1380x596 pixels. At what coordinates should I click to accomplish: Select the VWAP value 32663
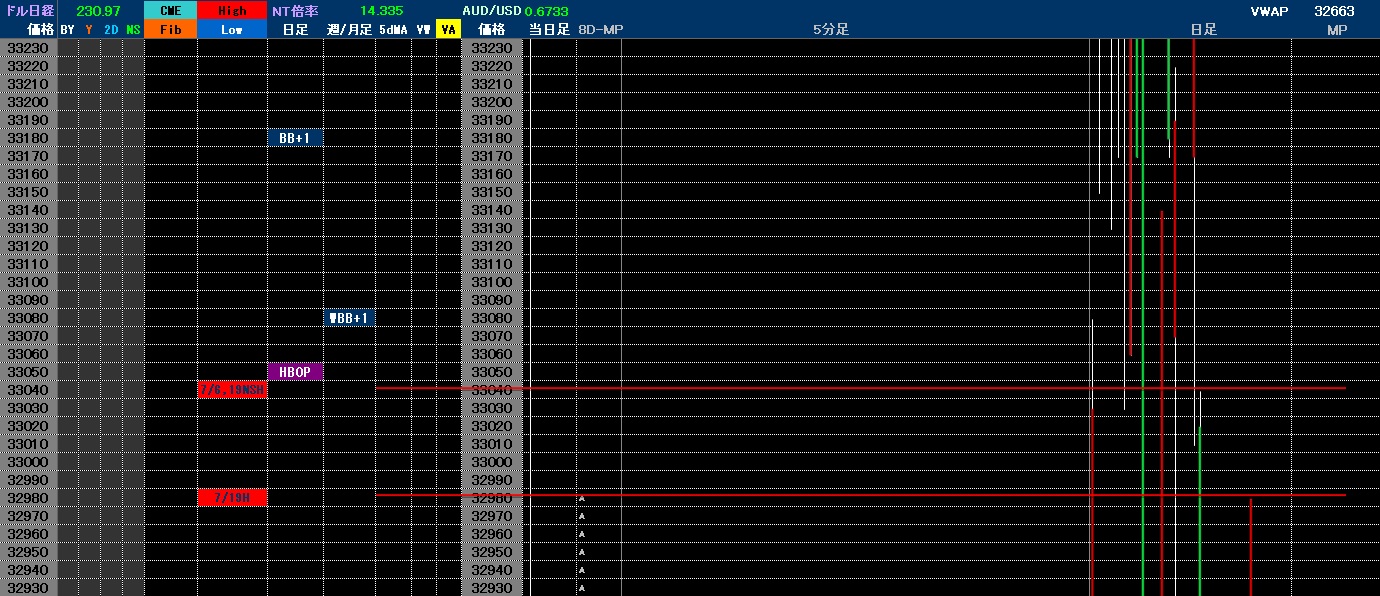pyautogui.click(x=1334, y=11)
